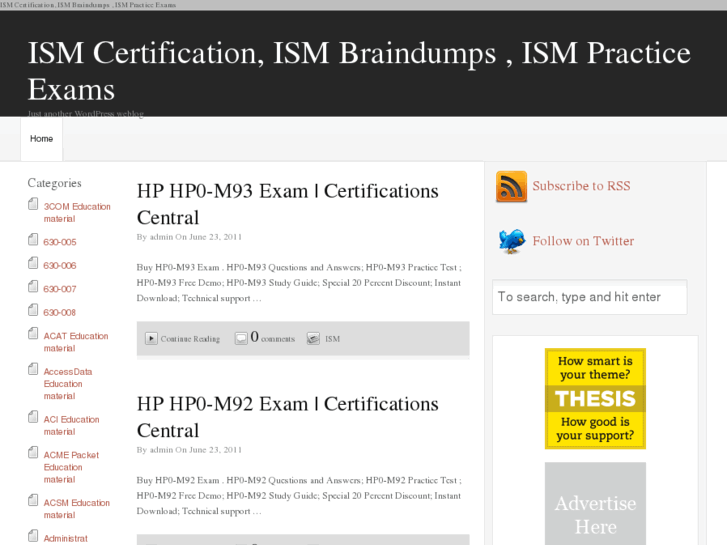Open the ACSM Education material category

pyautogui.click(x=77, y=509)
